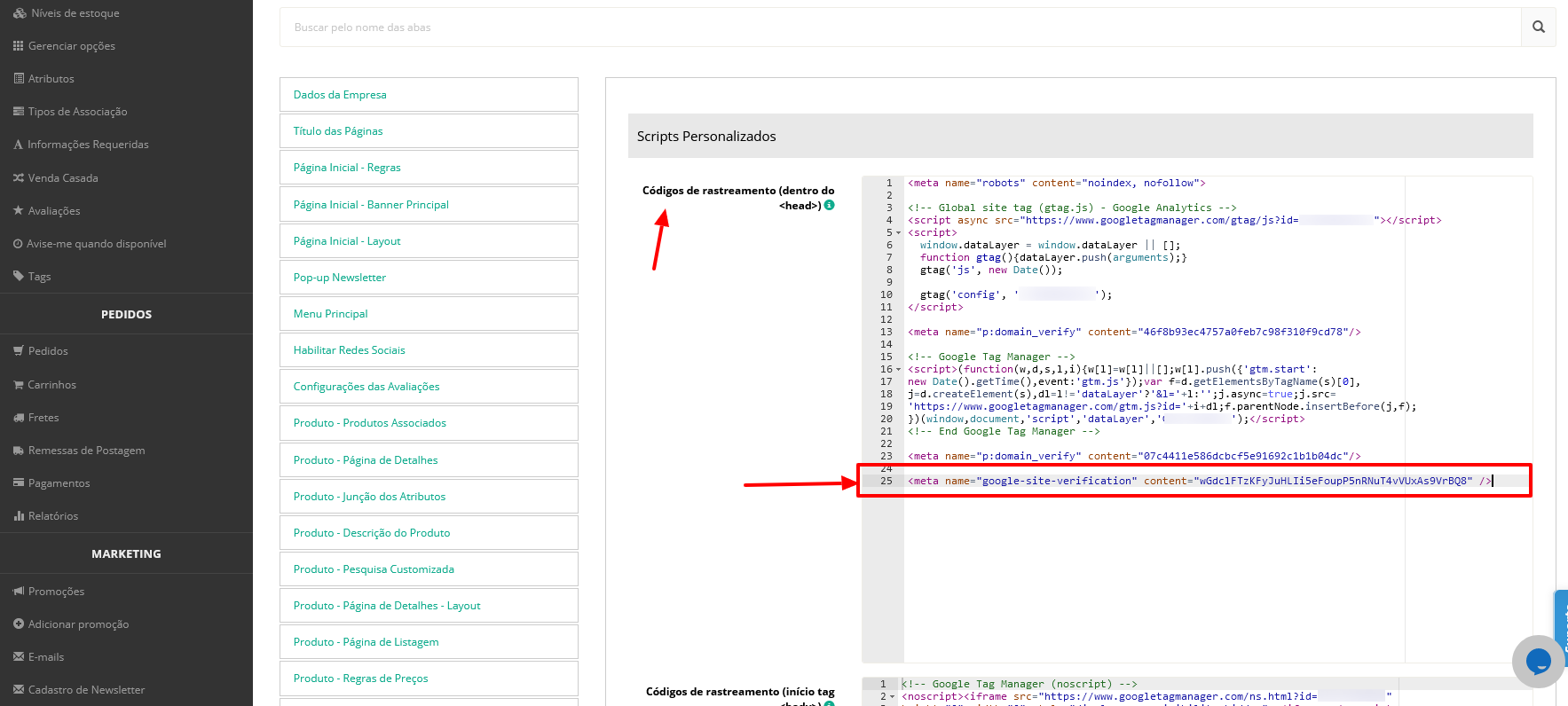The image size is (1568, 706).
Task: Focus the Buscar pelo nome das abas field
Action: pyautogui.click(x=900, y=27)
